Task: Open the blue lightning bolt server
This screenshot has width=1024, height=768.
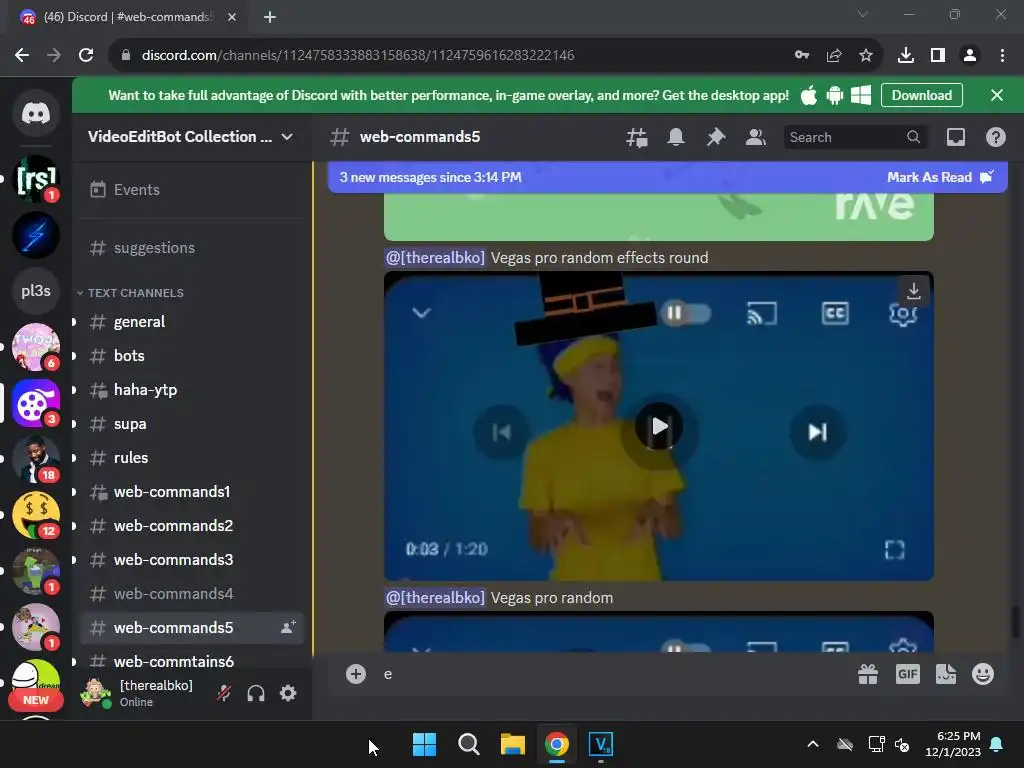Action: point(36,235)
